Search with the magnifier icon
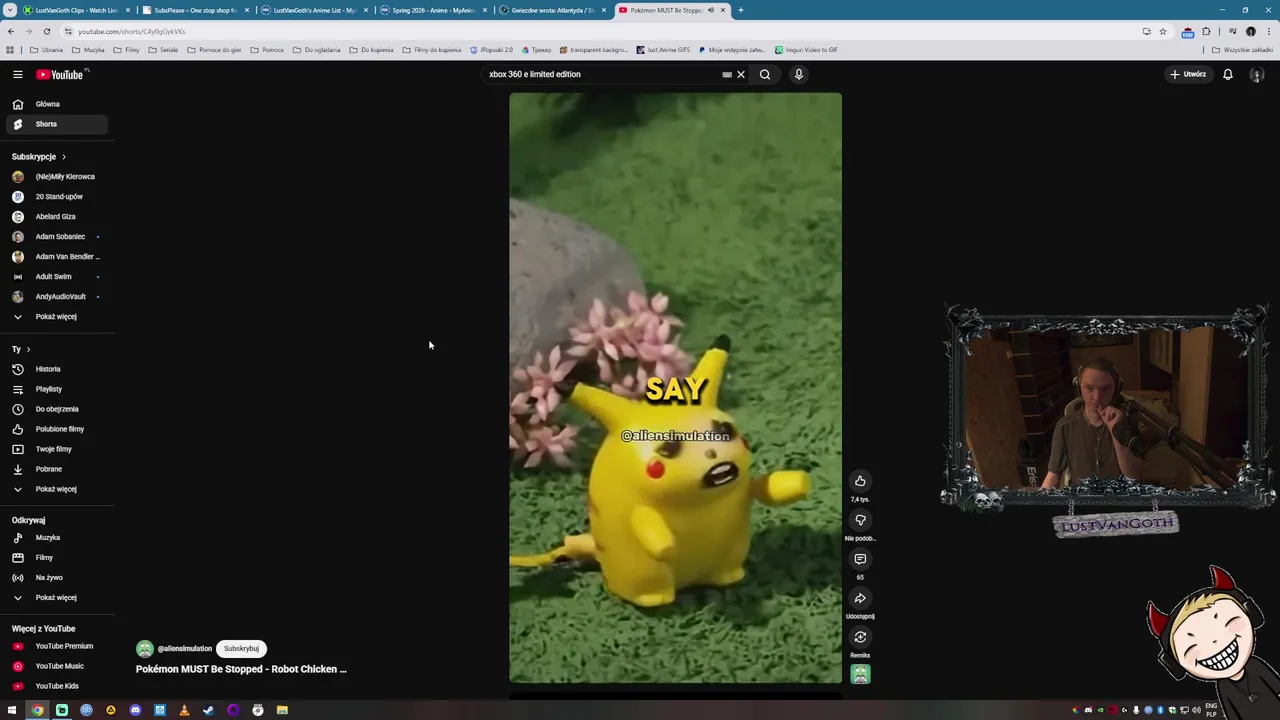This screenshot has width=1280, height=720. coord(765,74)
